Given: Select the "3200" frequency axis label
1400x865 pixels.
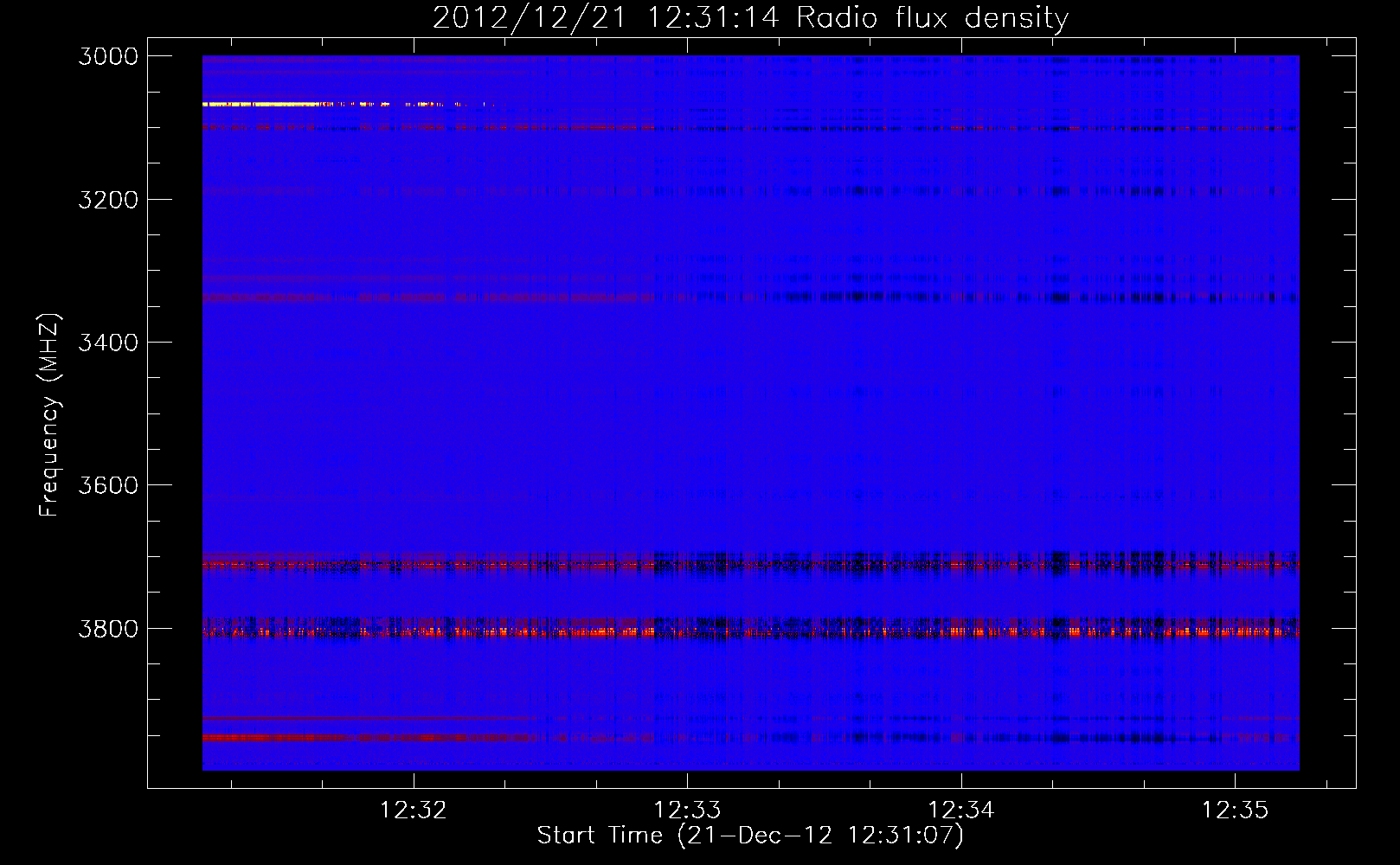Looking at the screenshot, I should (x=108, y=200).
